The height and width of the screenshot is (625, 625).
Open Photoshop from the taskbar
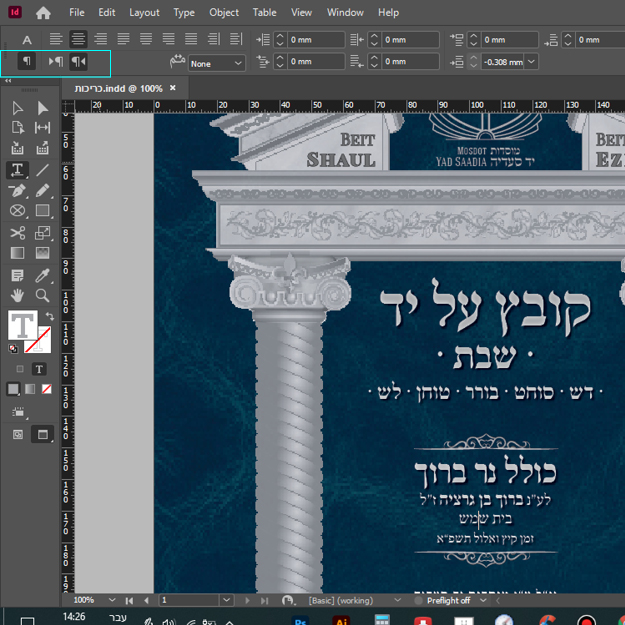299,620
